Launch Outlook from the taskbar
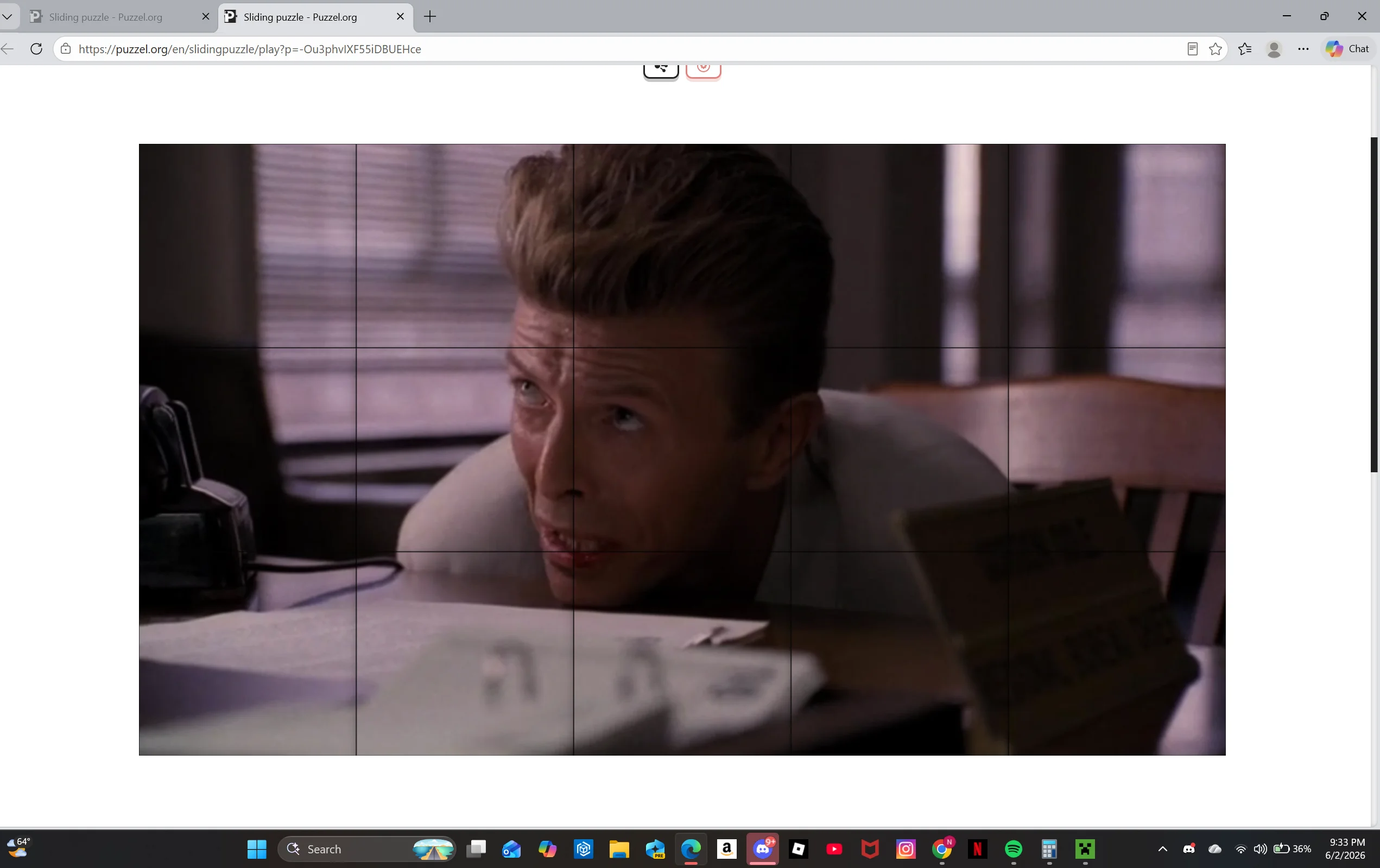 coord(511,849)
